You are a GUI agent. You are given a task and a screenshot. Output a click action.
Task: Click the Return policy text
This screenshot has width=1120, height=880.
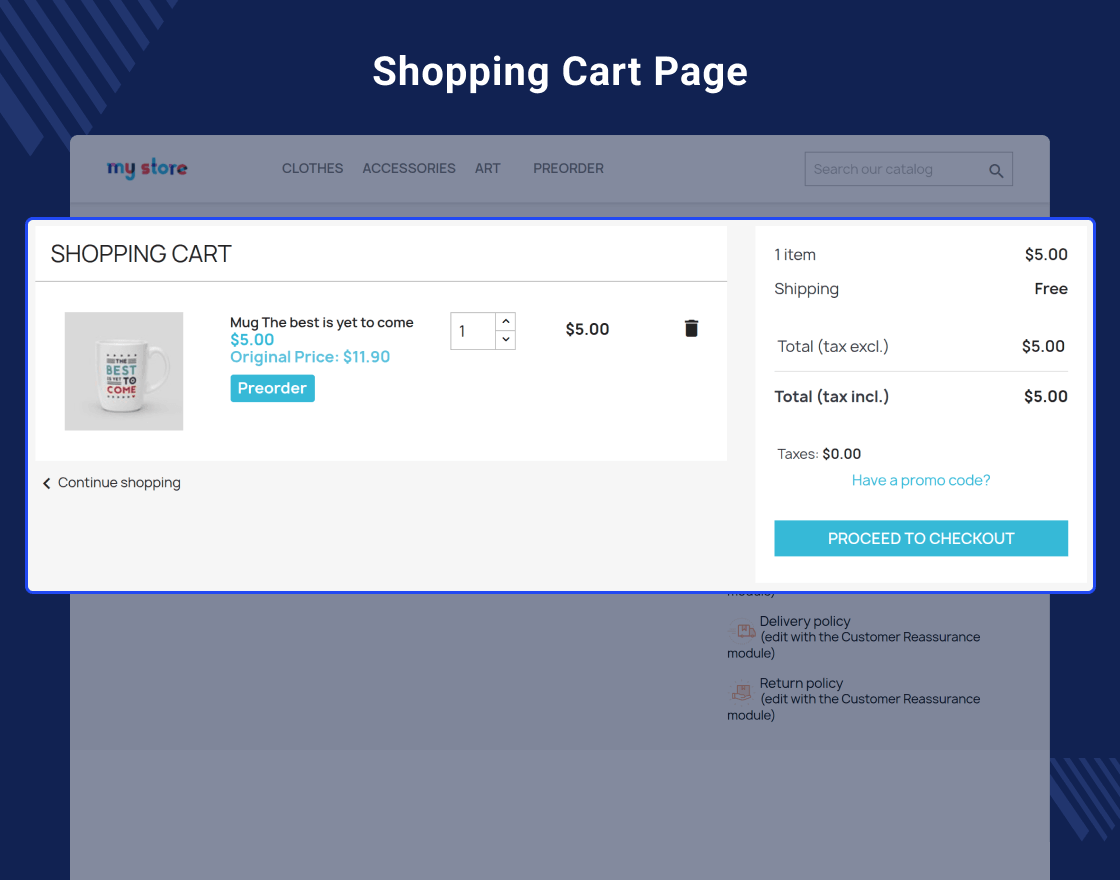point(801,683)
